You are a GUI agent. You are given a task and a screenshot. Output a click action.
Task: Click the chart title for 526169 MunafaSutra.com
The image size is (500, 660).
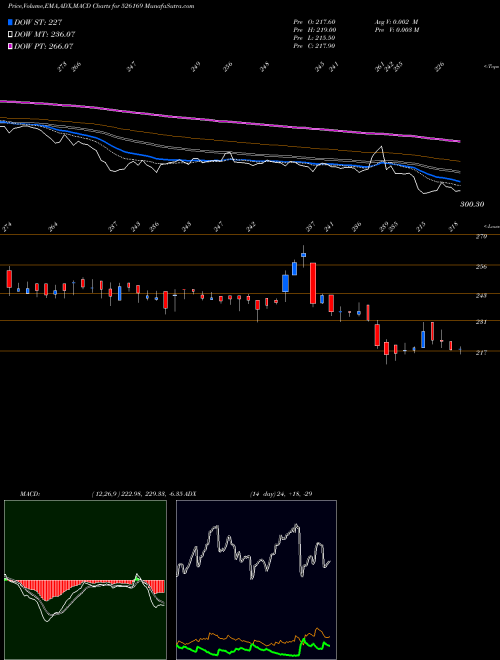point(101,6)
